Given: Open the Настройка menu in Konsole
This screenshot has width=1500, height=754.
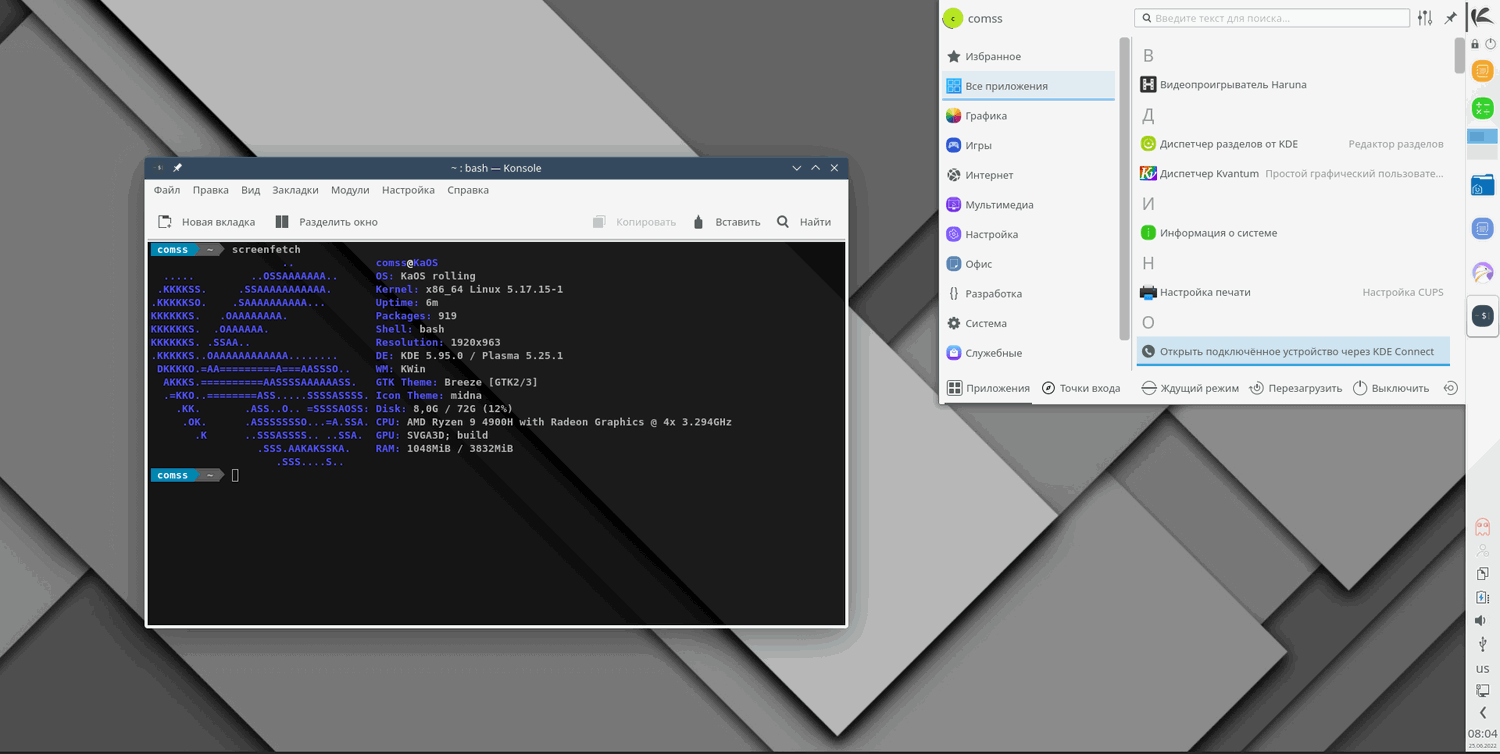Looking at the screenshot, I should click(x=408, y=190).
